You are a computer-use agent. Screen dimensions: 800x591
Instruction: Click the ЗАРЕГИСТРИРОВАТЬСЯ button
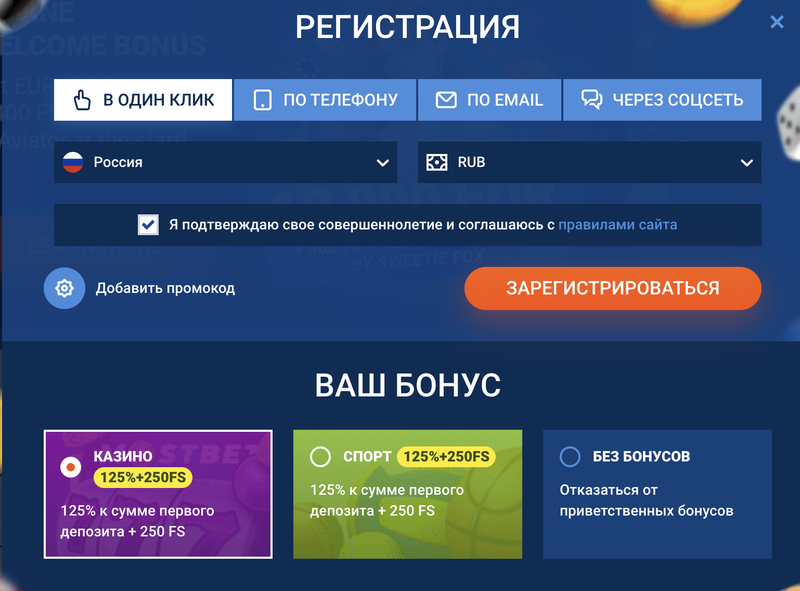coord(612,288)
